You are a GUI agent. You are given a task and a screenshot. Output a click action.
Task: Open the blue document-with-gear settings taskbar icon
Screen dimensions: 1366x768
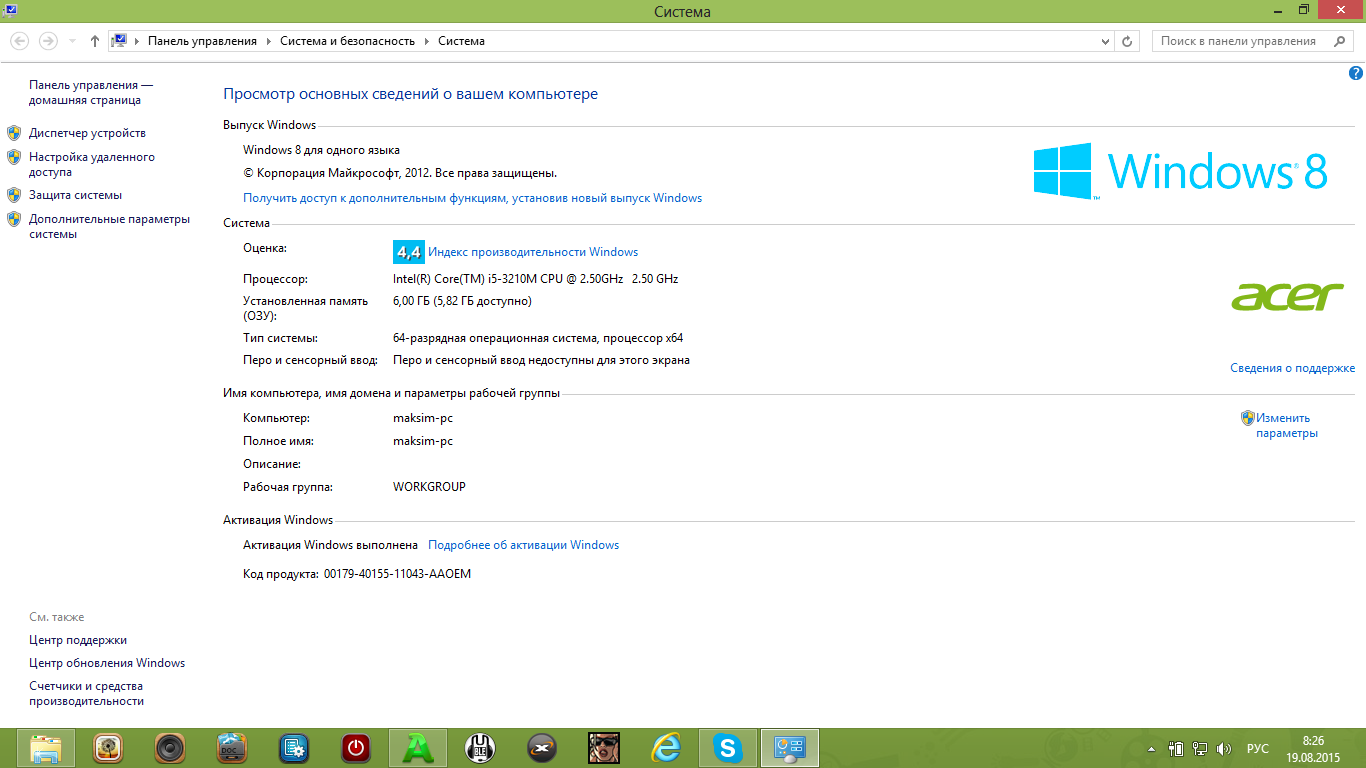[x=294, y=748]
